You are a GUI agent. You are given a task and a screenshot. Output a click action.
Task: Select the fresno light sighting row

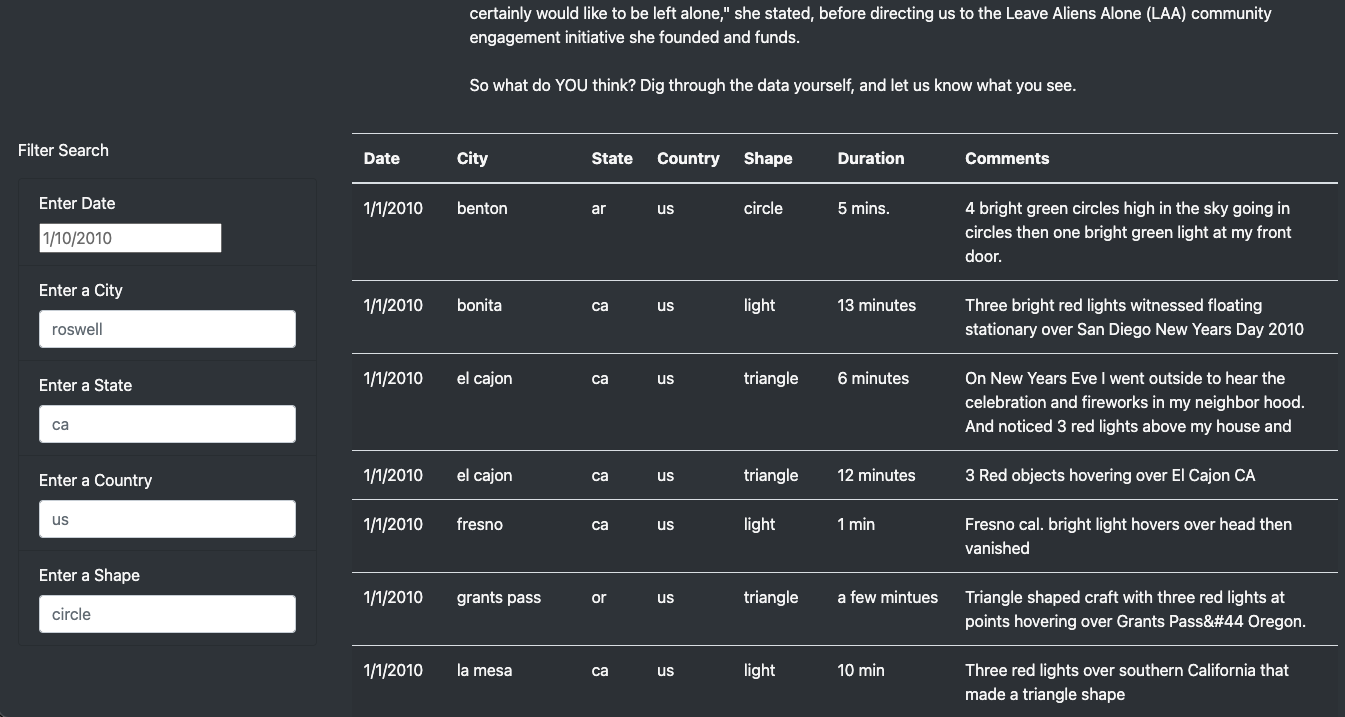(700, 535)
